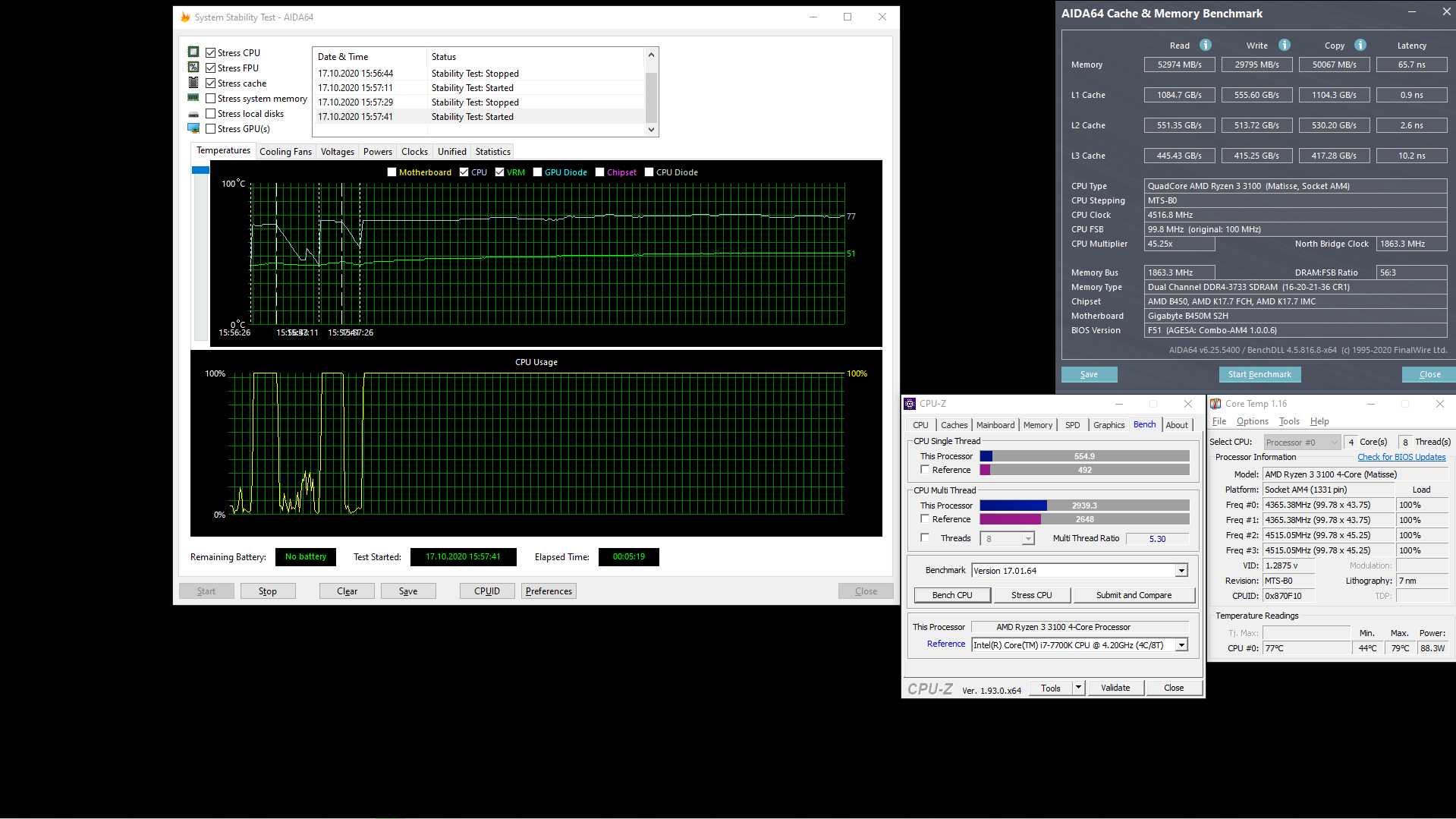Open the CPU-Z Caches tab

click(954, 425)
